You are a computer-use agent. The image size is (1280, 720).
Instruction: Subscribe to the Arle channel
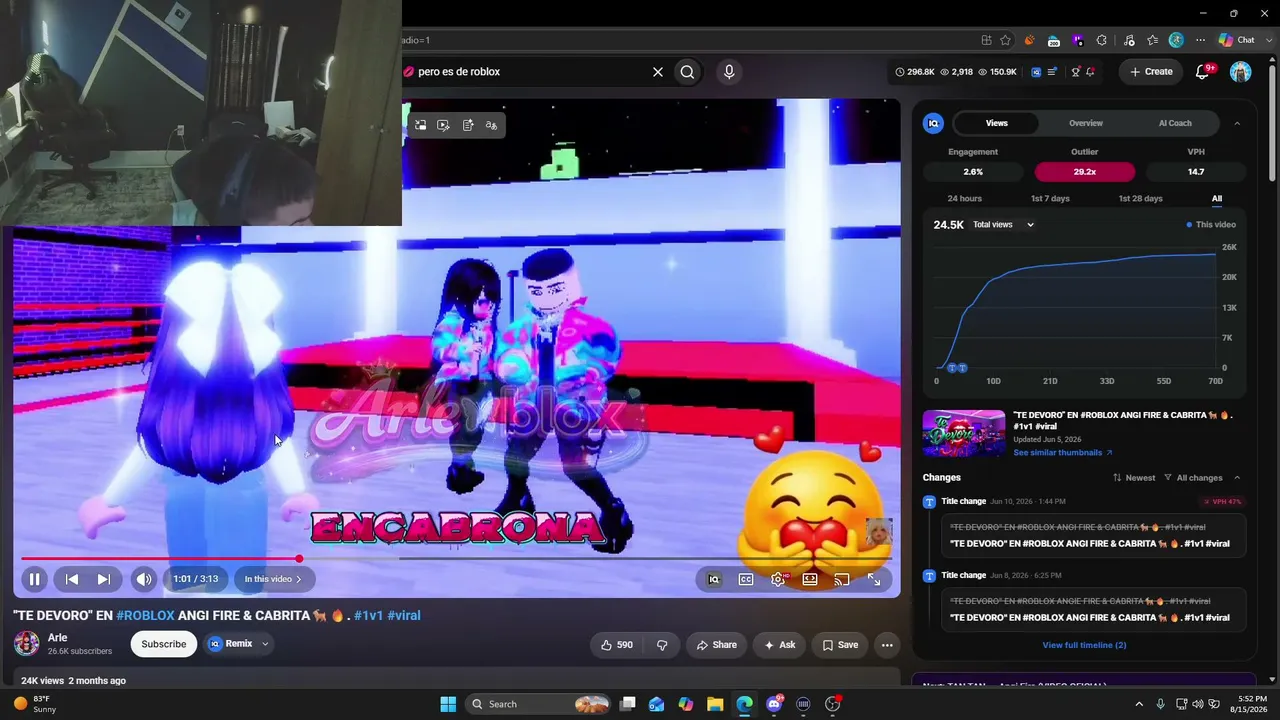(164, 644)
